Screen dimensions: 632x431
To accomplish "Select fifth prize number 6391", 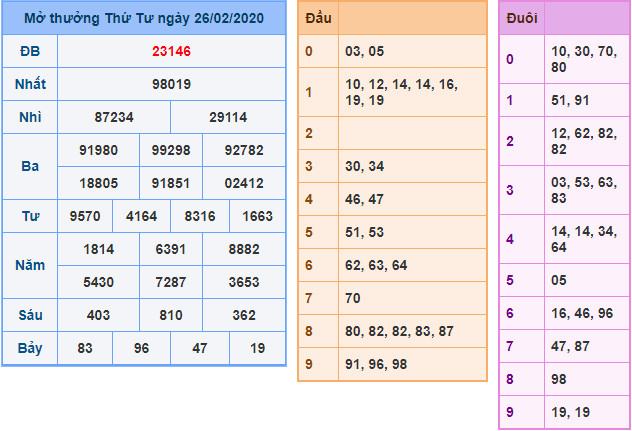I will pyautogui.click(x=171, y=249).
